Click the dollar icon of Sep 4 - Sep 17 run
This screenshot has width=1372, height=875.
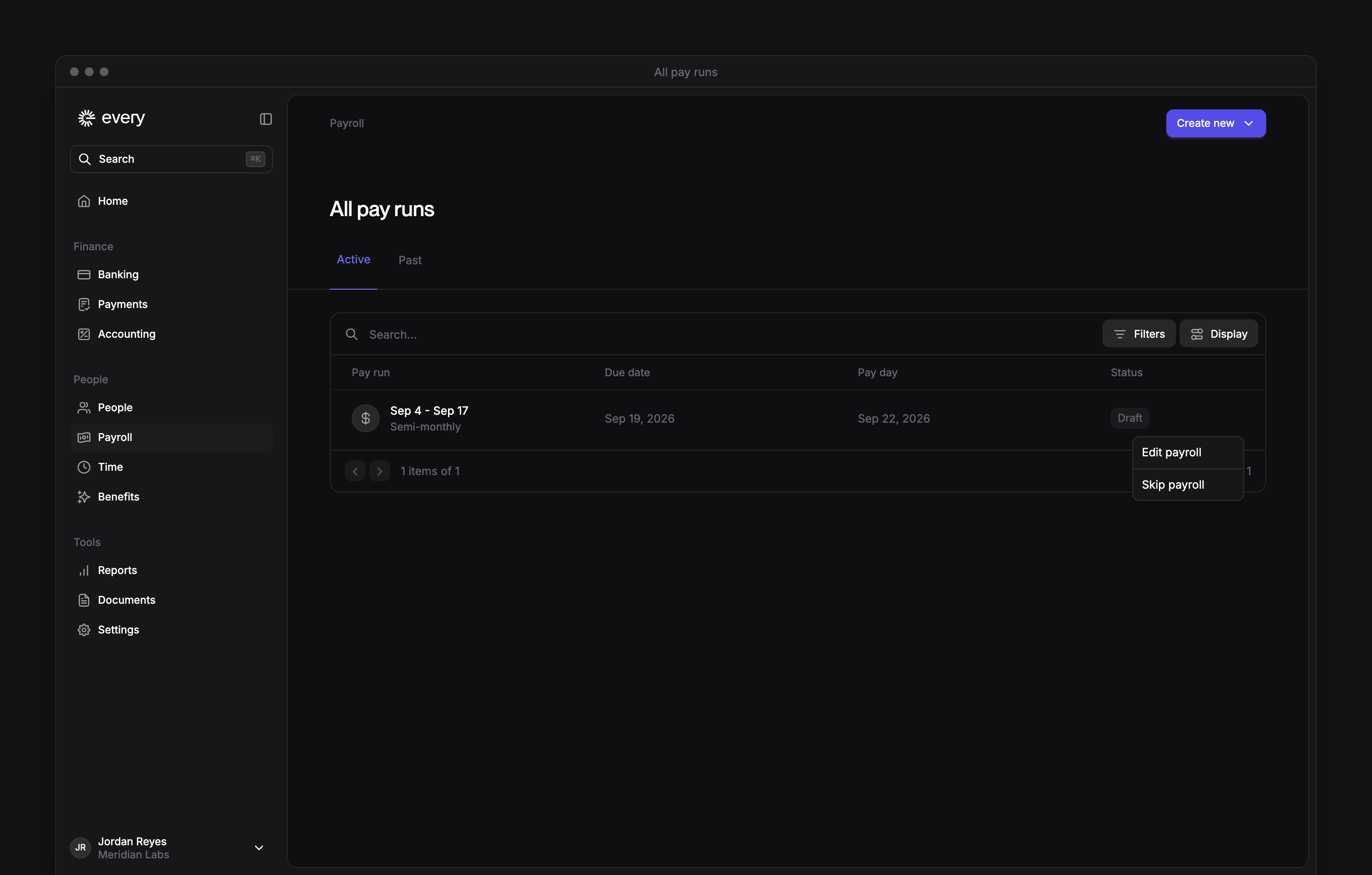tap(365, 418)
